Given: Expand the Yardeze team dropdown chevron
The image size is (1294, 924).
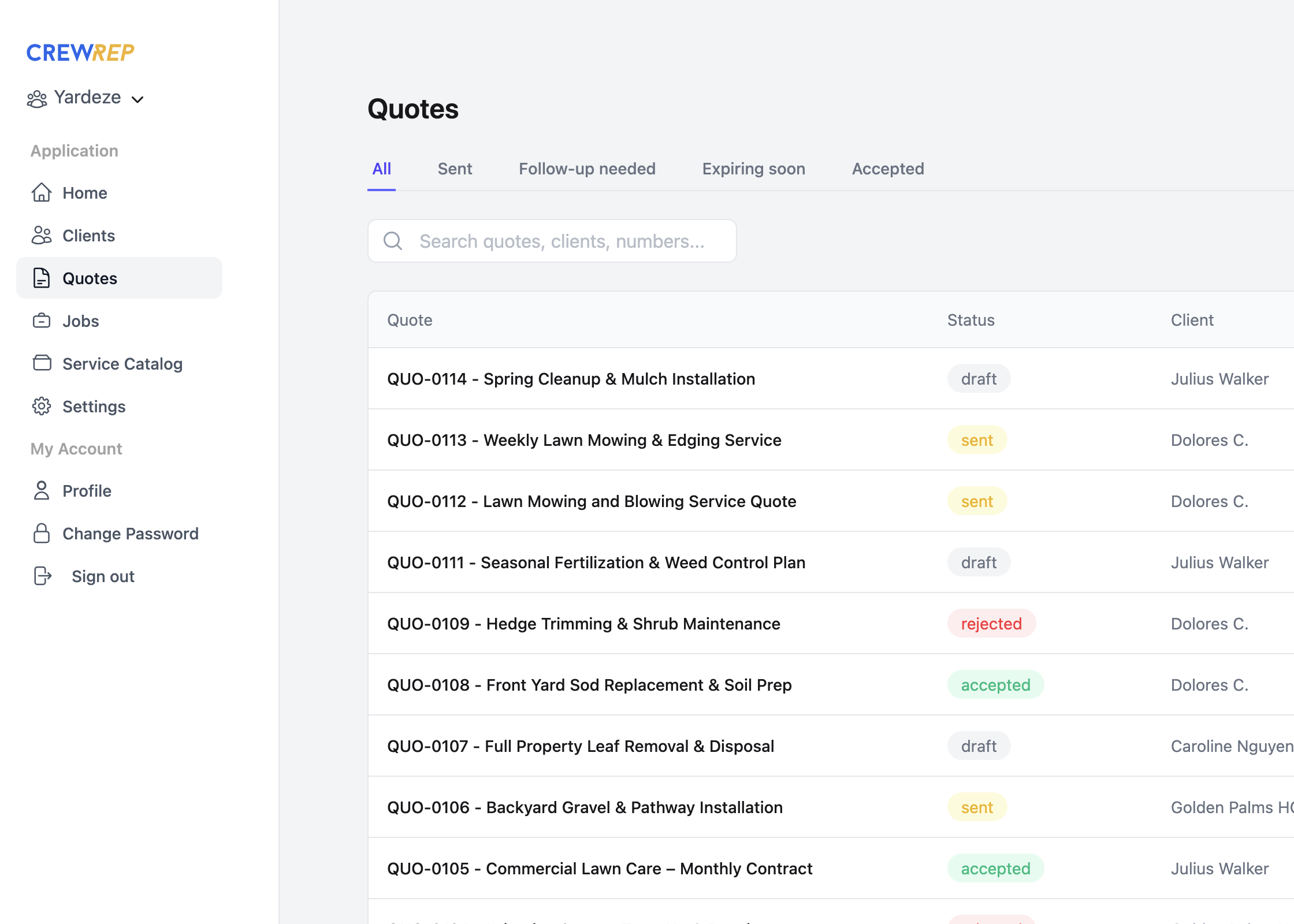Looking at the screenshot, I should pyautogui.click(x=137, y=99).
